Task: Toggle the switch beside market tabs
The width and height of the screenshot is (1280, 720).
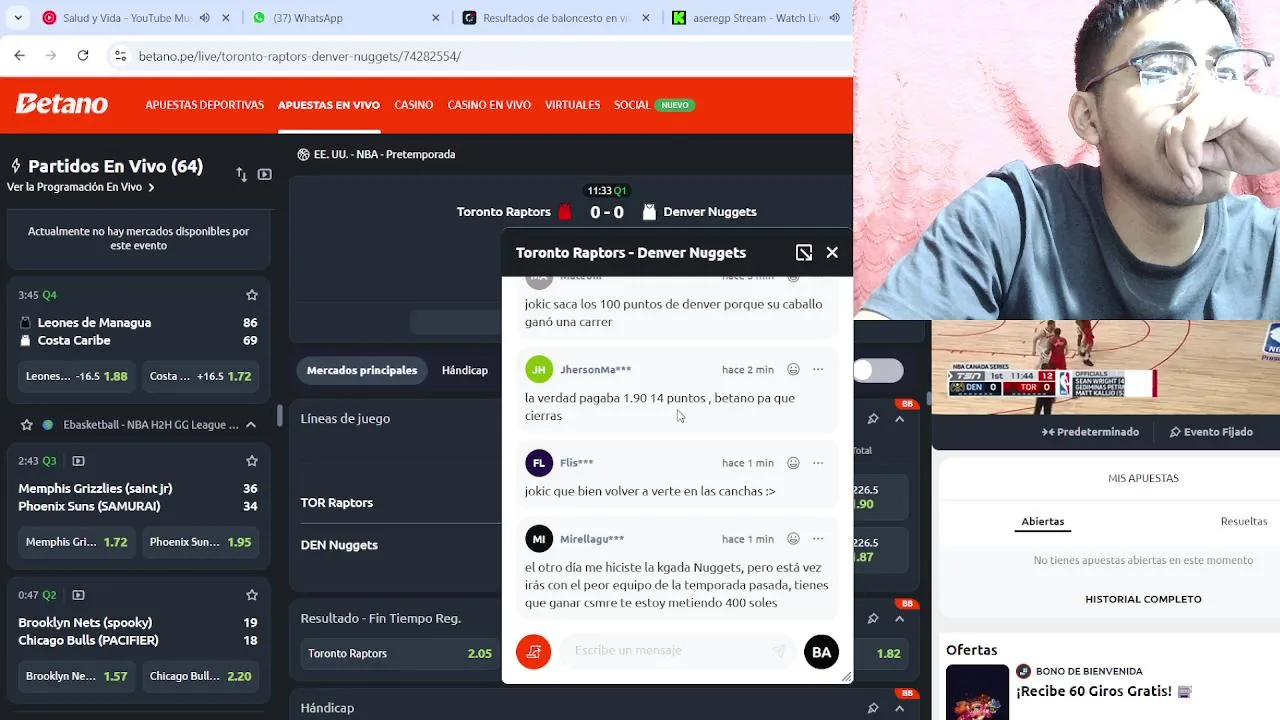Action: 878,370
